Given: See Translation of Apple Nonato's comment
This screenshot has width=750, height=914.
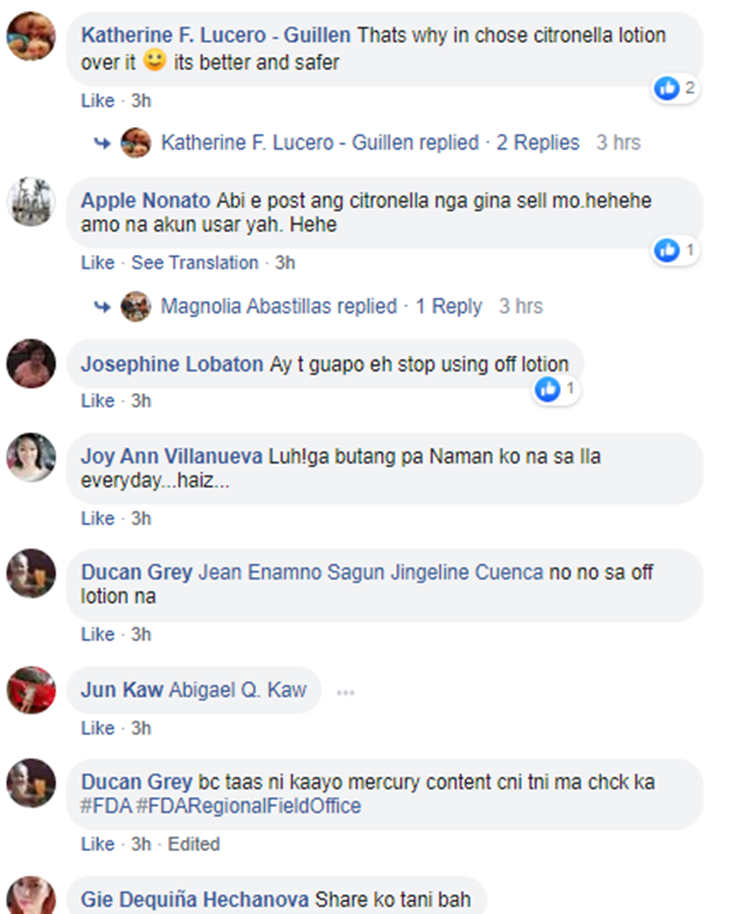Looking at the screenshot, I should (x=195, y=263).
